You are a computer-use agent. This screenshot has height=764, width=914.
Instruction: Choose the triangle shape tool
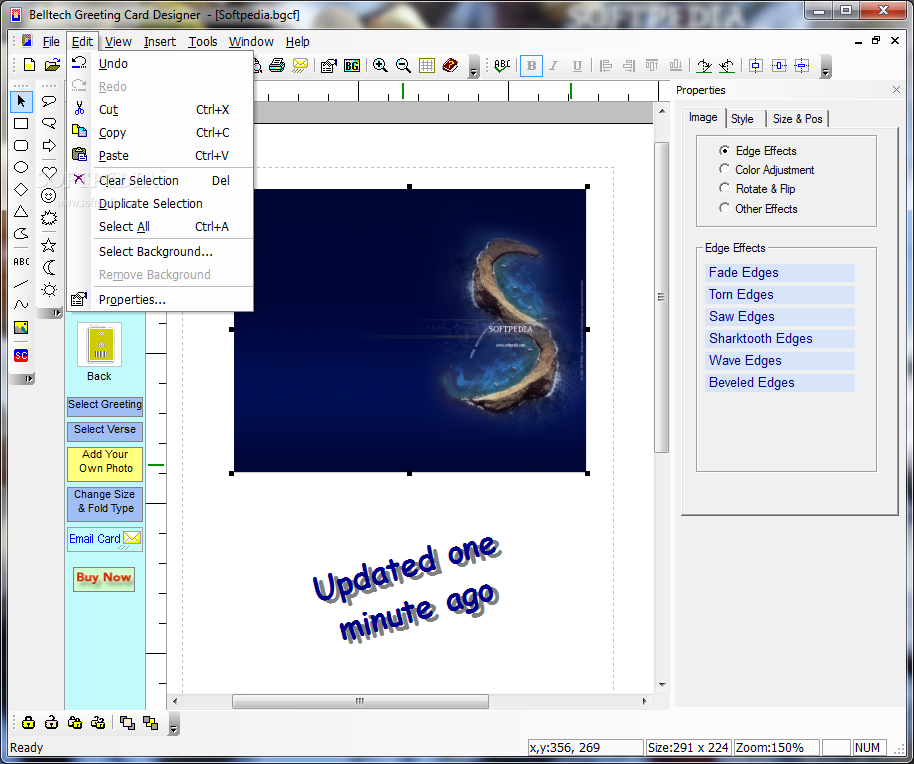tap(21, 212)
